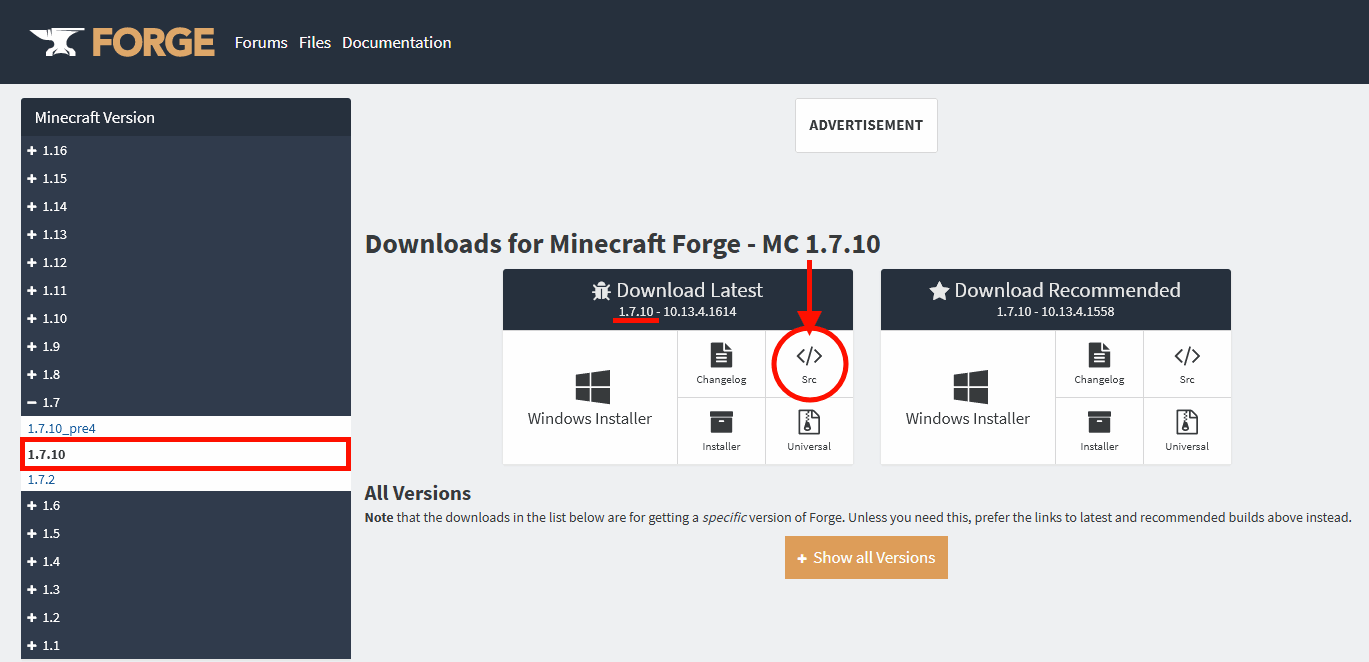Viewport: 1369px width, 662px height.
Task: Click the 1.7.10 - 10.13.4.1614 version text
Action: click(x=678, y=312)
